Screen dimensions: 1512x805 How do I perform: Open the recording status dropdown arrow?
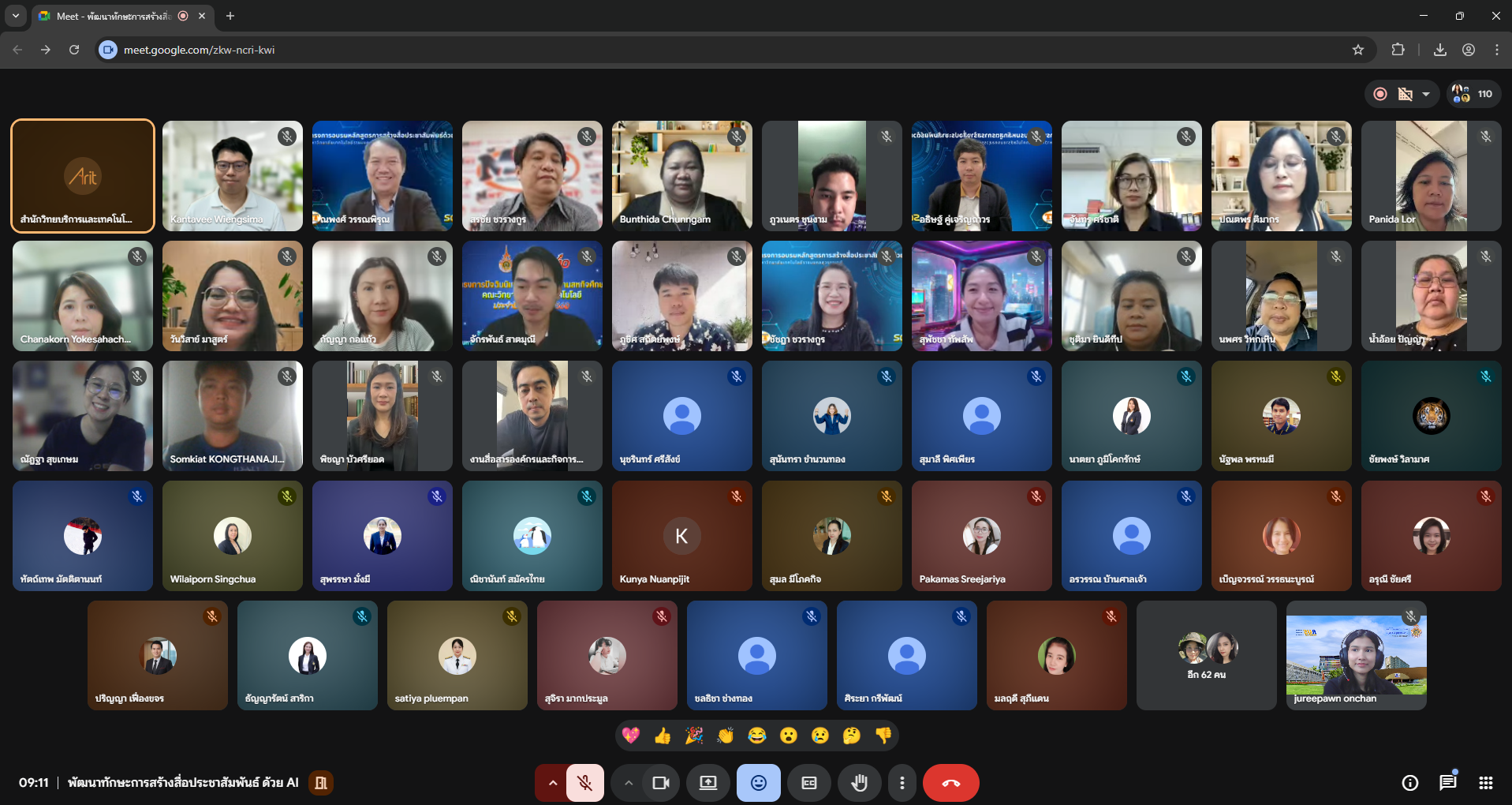1426,94
